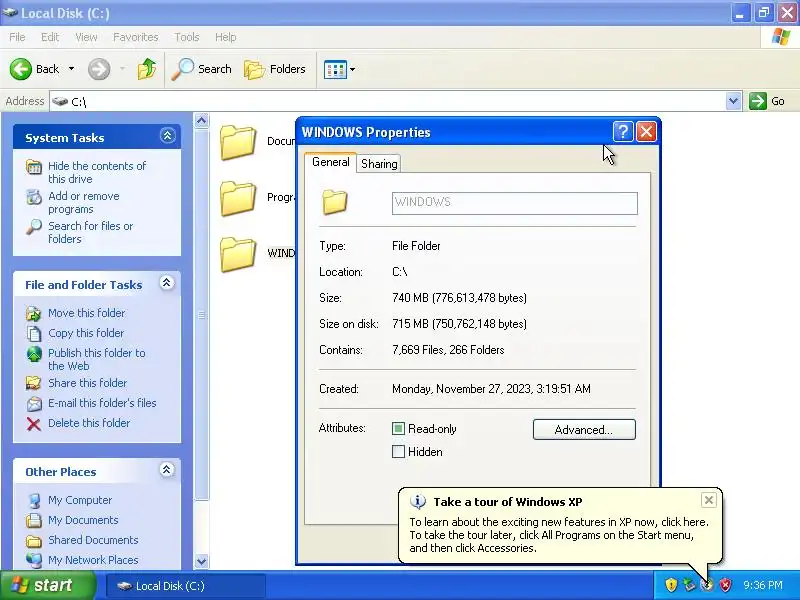The image size is (800, 600).
Task: Open the Tools menu
Action: pos(187,37)
